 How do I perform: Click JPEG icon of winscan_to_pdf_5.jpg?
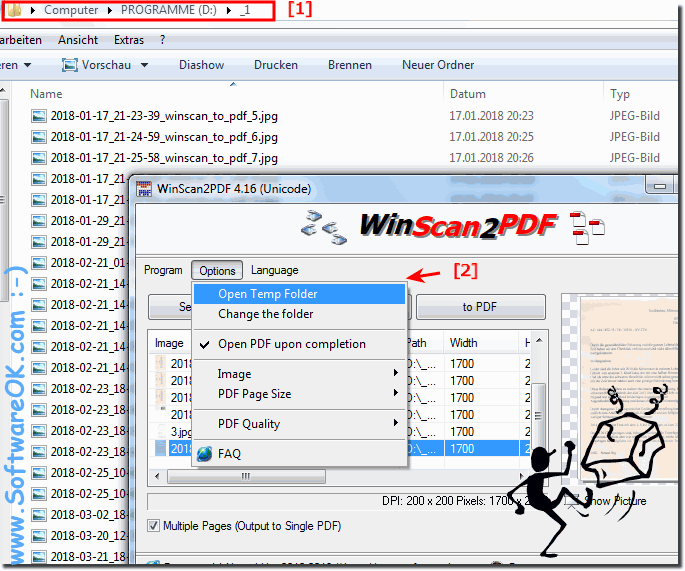(x=39, y=116)
